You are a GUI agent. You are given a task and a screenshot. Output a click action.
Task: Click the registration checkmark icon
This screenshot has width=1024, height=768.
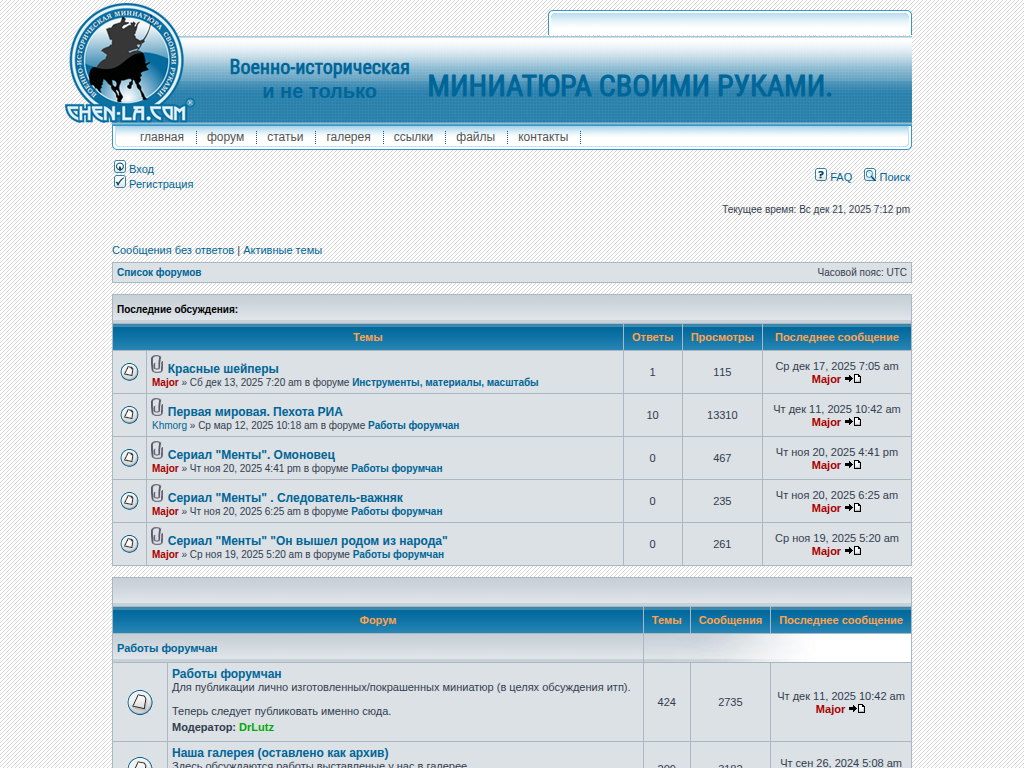tap(120, 182)
